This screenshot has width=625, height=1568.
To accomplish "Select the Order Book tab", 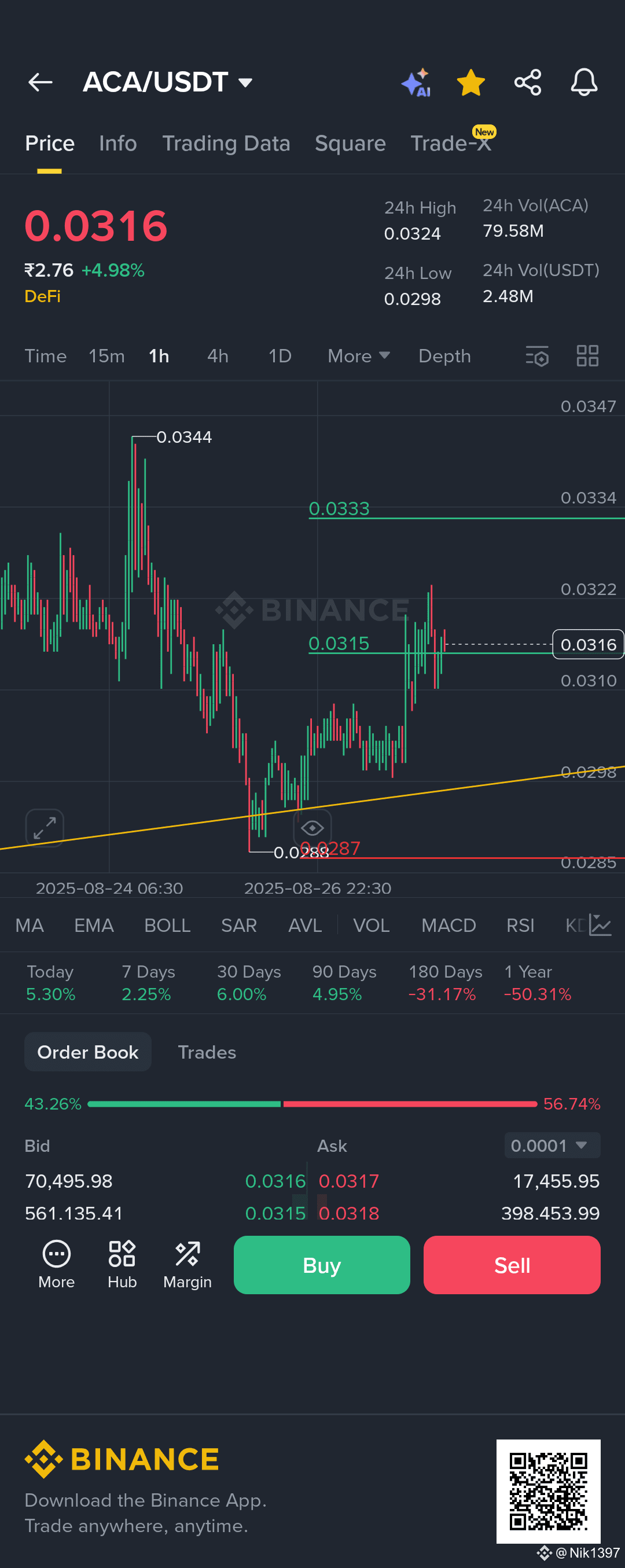I will 87,1052.
